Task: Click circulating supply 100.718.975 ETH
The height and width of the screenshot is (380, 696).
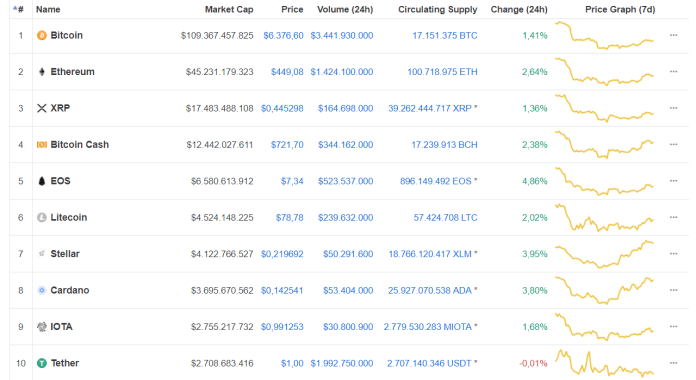Action: click(x=443, y=72)
